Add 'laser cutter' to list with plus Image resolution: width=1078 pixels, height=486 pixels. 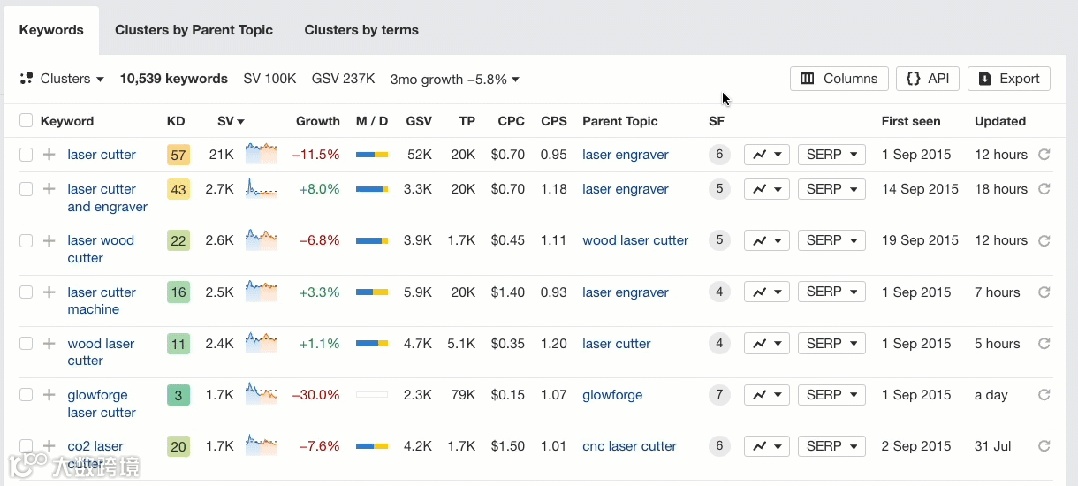pyautogui.click(x=49, y=155)
